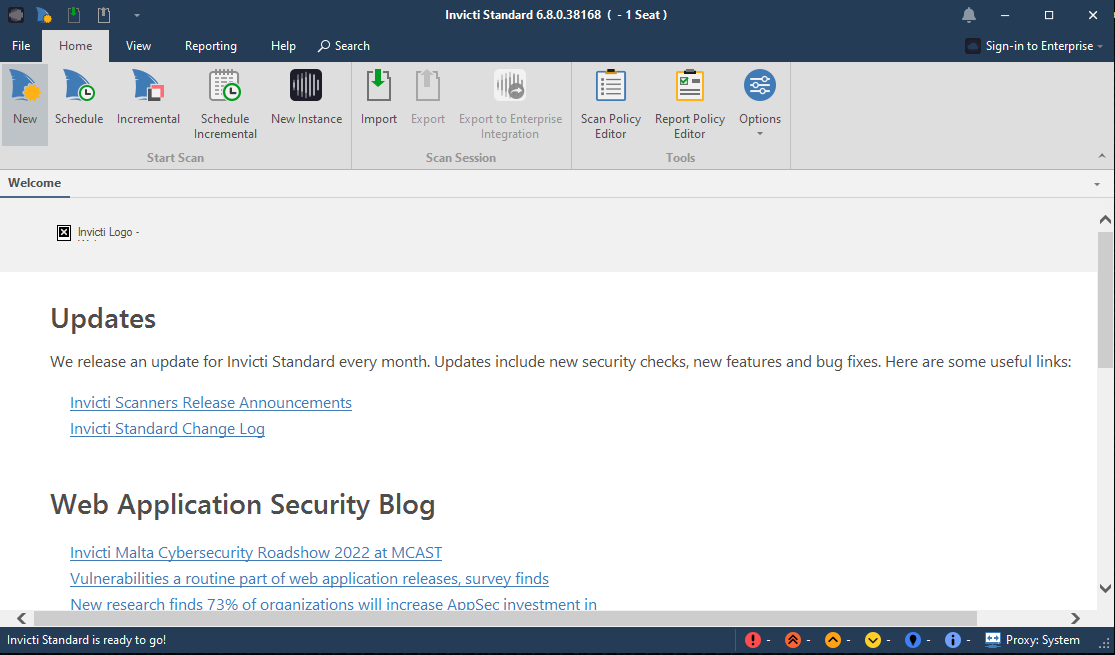Click the Proxy: System status item
The width and height of the screenshot is (1115, 655).
tap(1032, 640)
